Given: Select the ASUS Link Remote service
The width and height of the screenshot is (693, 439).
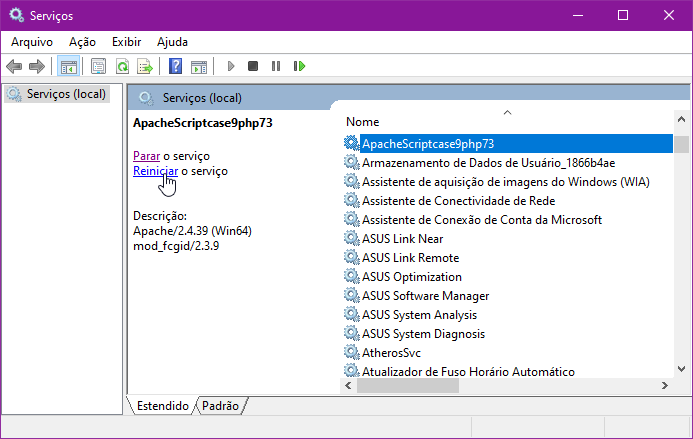Looking at the screenshot, I should click(410, 258).
